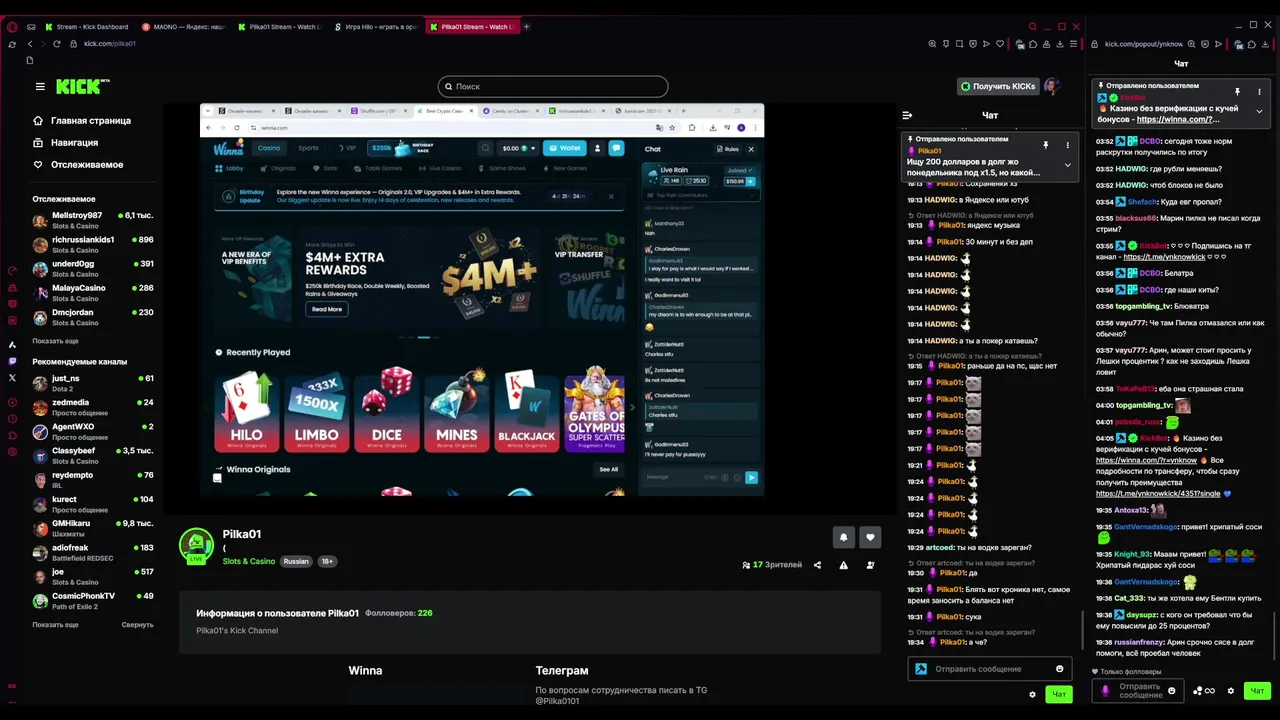Viewport: 1280px width, 720px height.
Task: Open the user-gift icon beside report
Action: click(870, 565)
